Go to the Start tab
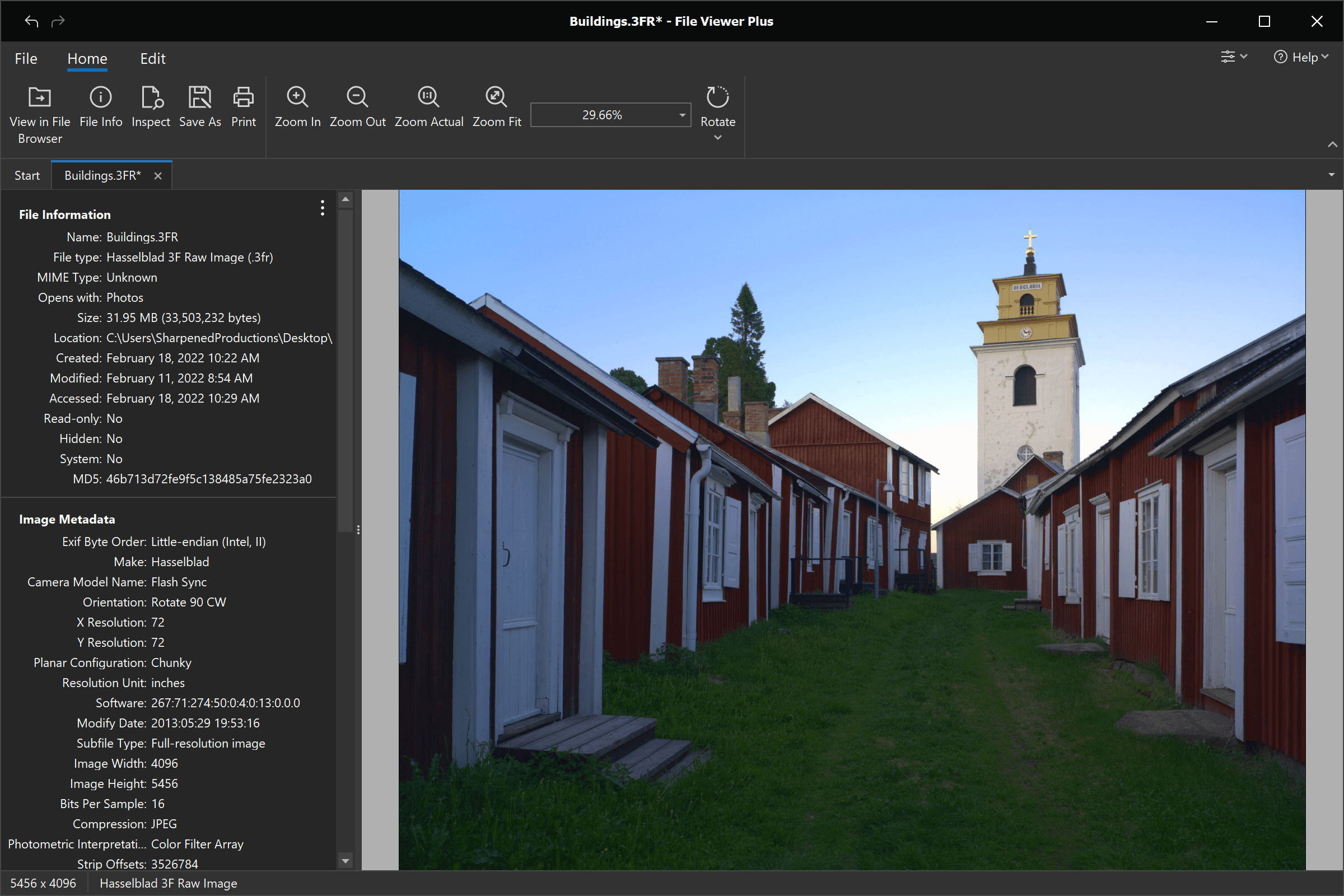The width and height of the screenshot is (1344, 896). tap(27, 175)
